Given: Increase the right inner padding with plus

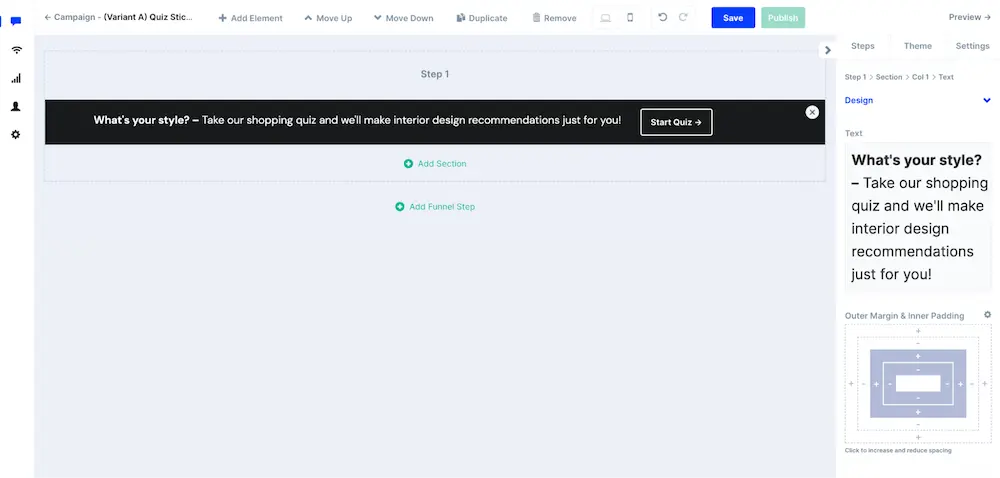Looking at the screenshot, I should (x=960, y=384).
